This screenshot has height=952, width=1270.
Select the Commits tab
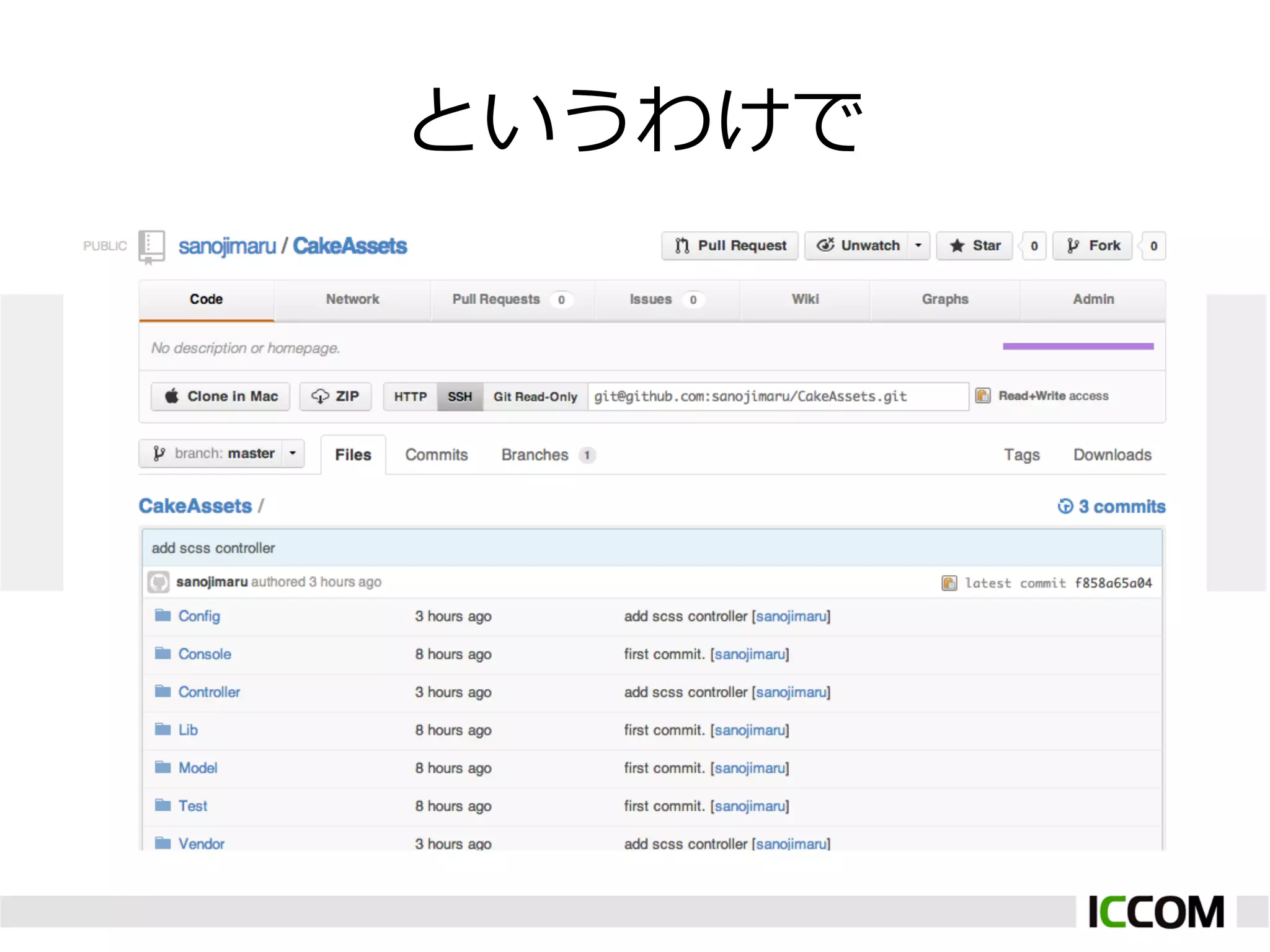coord(437,455)
